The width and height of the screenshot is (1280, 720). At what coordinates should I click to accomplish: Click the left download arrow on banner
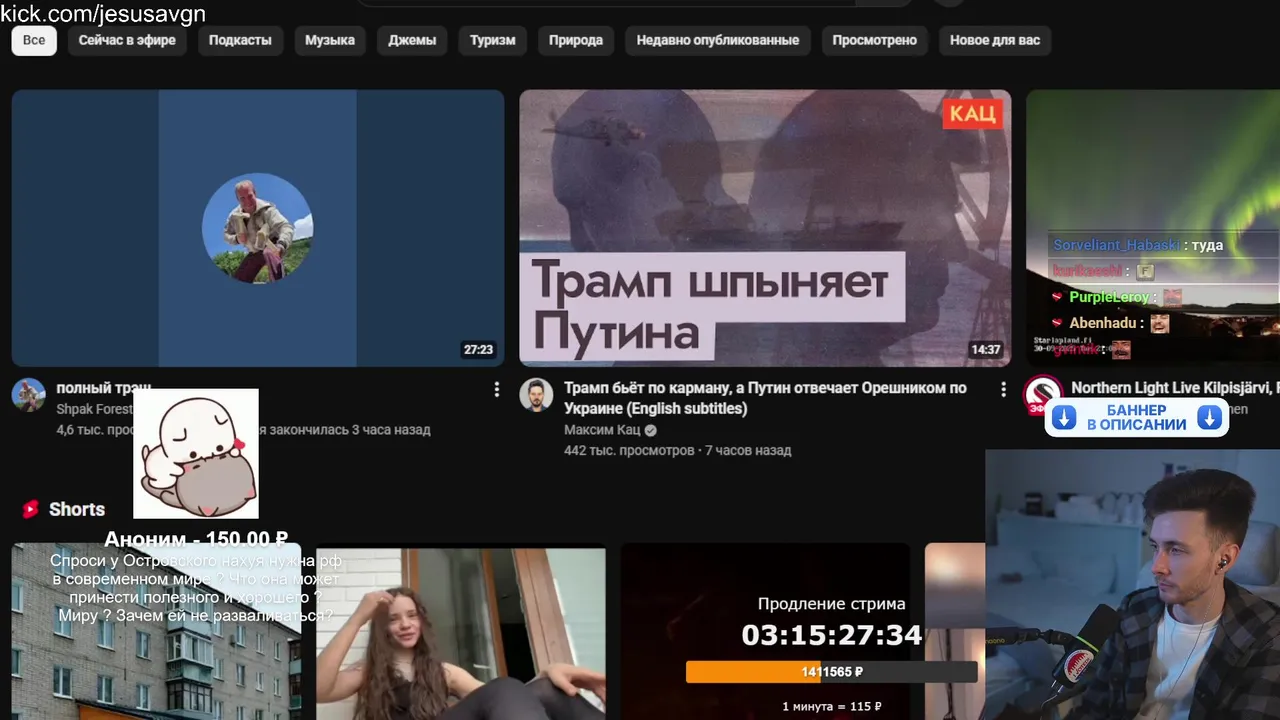pyautogui.click(x=1064, y=418)
